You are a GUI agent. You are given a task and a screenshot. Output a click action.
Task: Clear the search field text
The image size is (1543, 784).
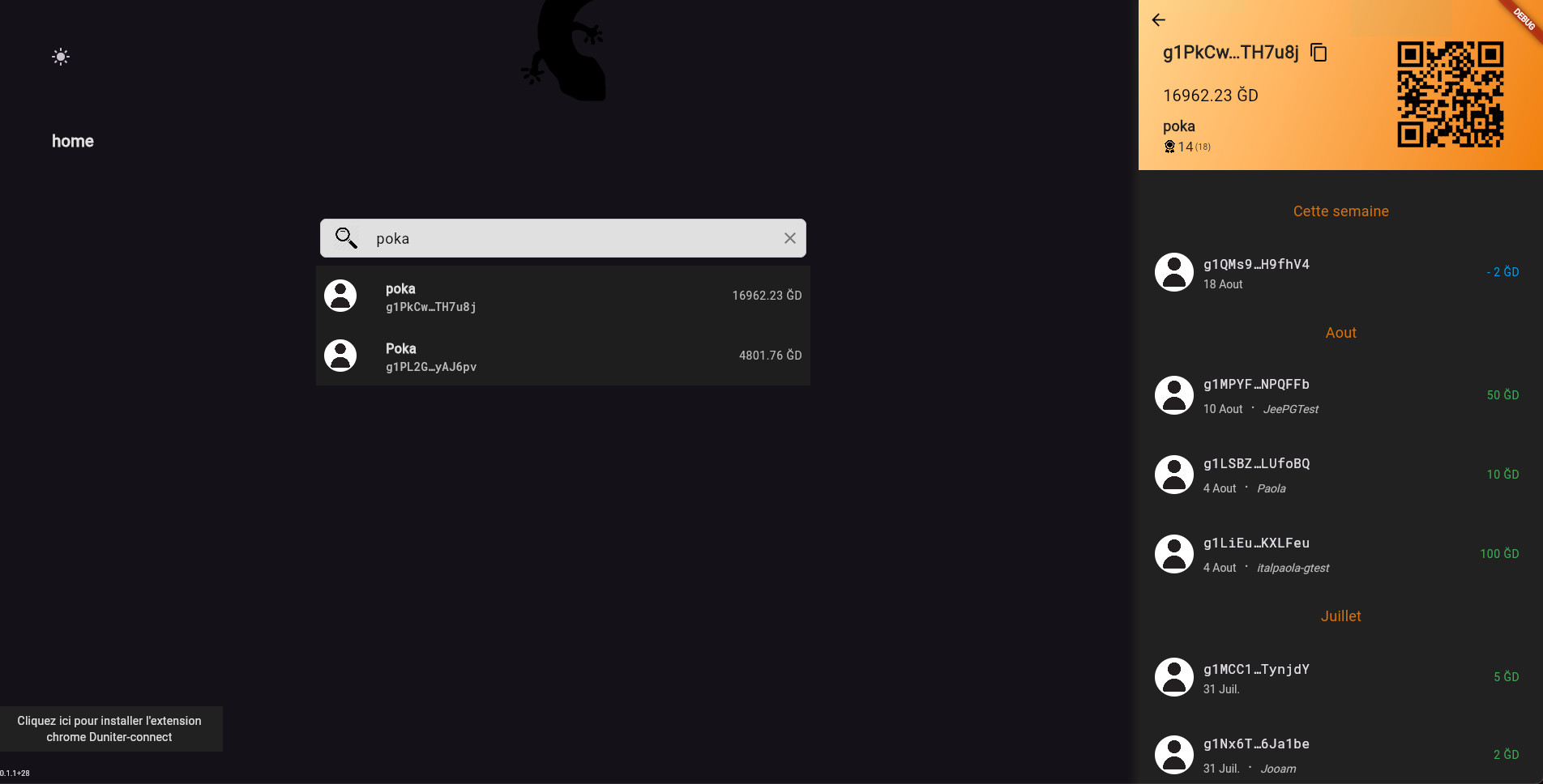point(789,238)
